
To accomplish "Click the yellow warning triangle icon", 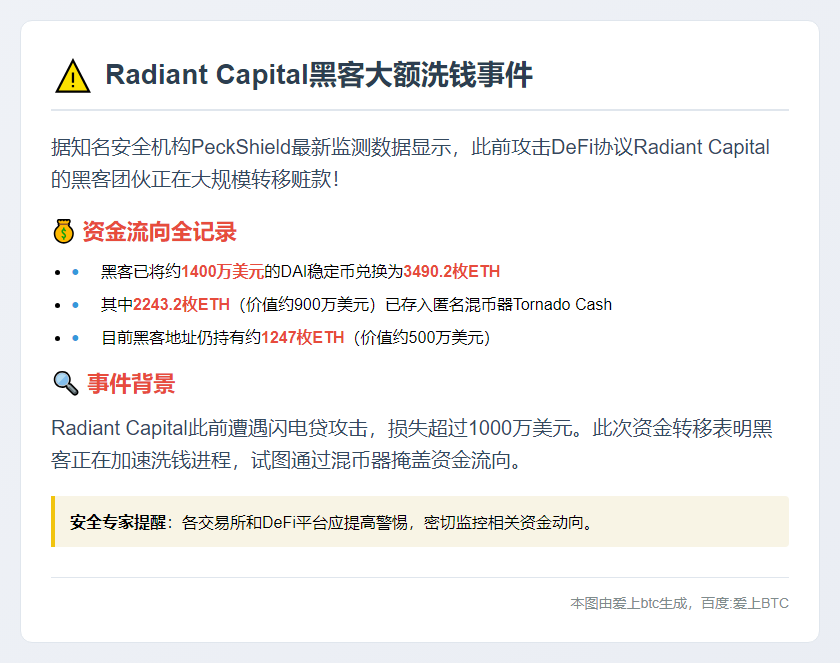I will [x=73, y=76].
